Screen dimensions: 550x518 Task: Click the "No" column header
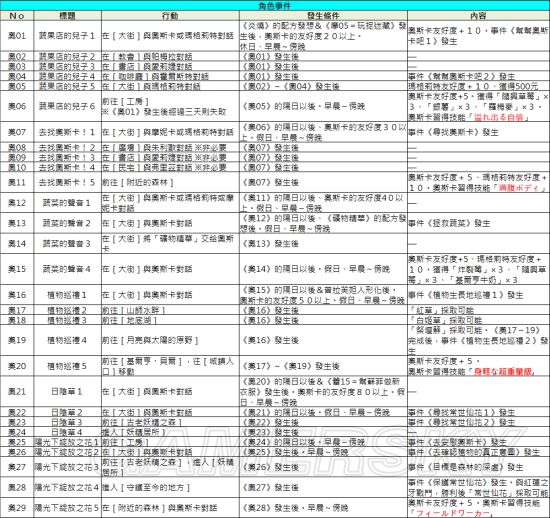pos(17,15)
